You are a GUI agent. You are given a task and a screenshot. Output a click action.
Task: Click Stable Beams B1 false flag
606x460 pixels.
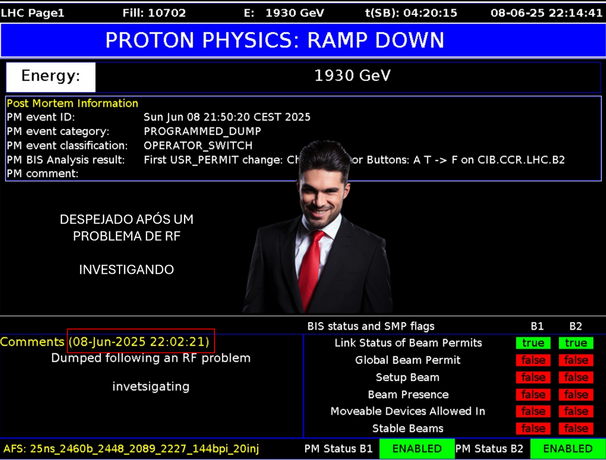[533, 428]
